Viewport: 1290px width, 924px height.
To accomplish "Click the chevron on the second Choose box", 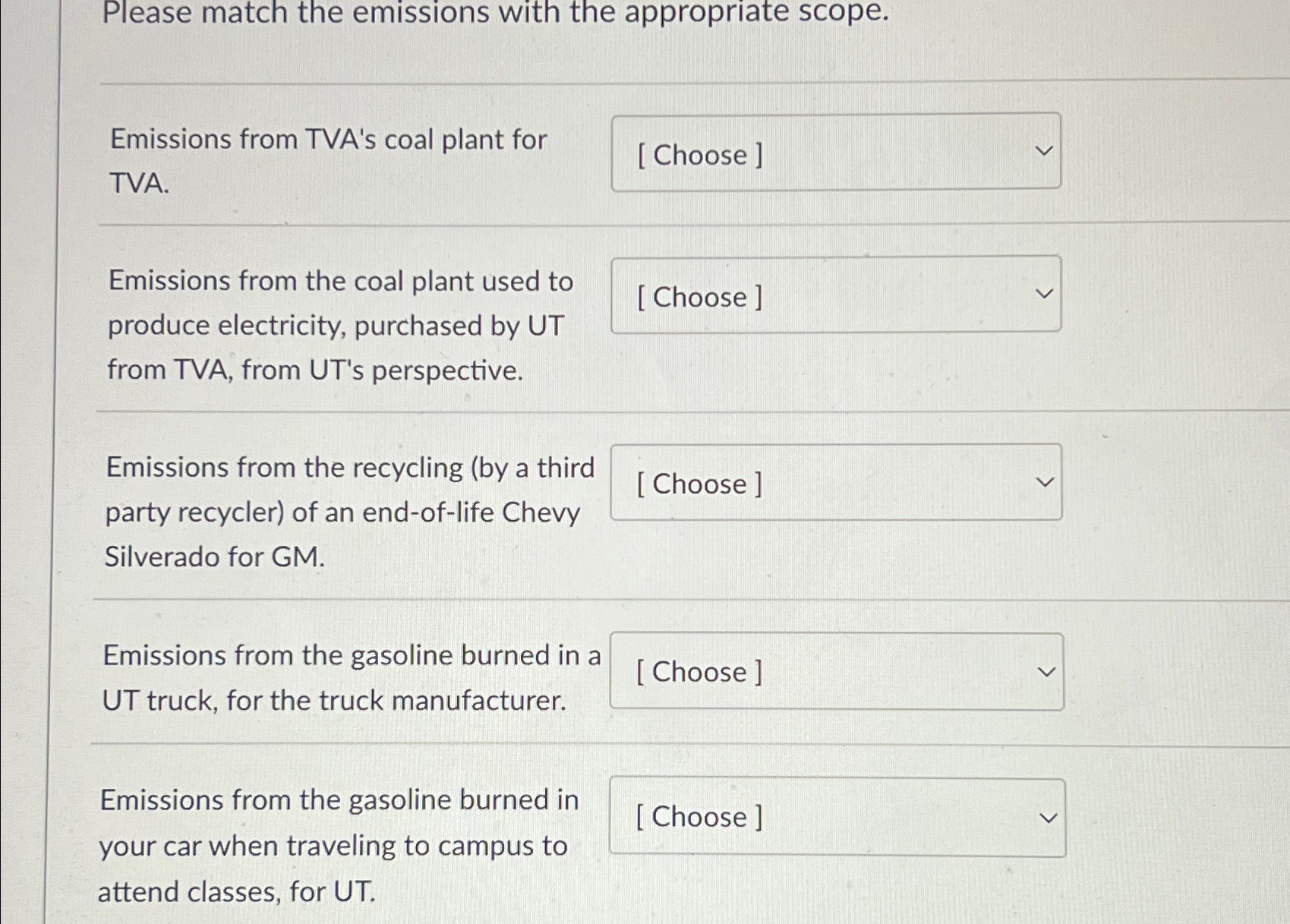I will tap(1046, 292).
